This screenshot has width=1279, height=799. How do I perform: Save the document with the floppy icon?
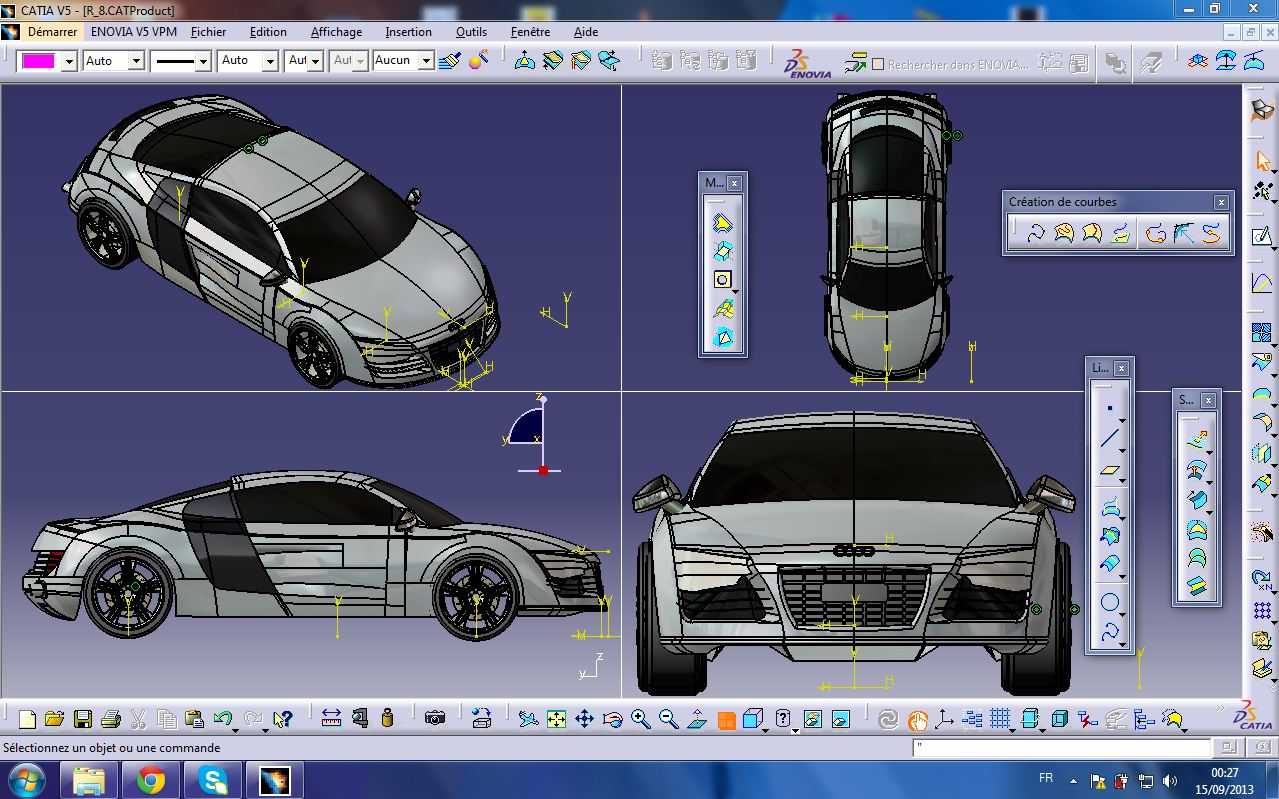tap(82, 718)
